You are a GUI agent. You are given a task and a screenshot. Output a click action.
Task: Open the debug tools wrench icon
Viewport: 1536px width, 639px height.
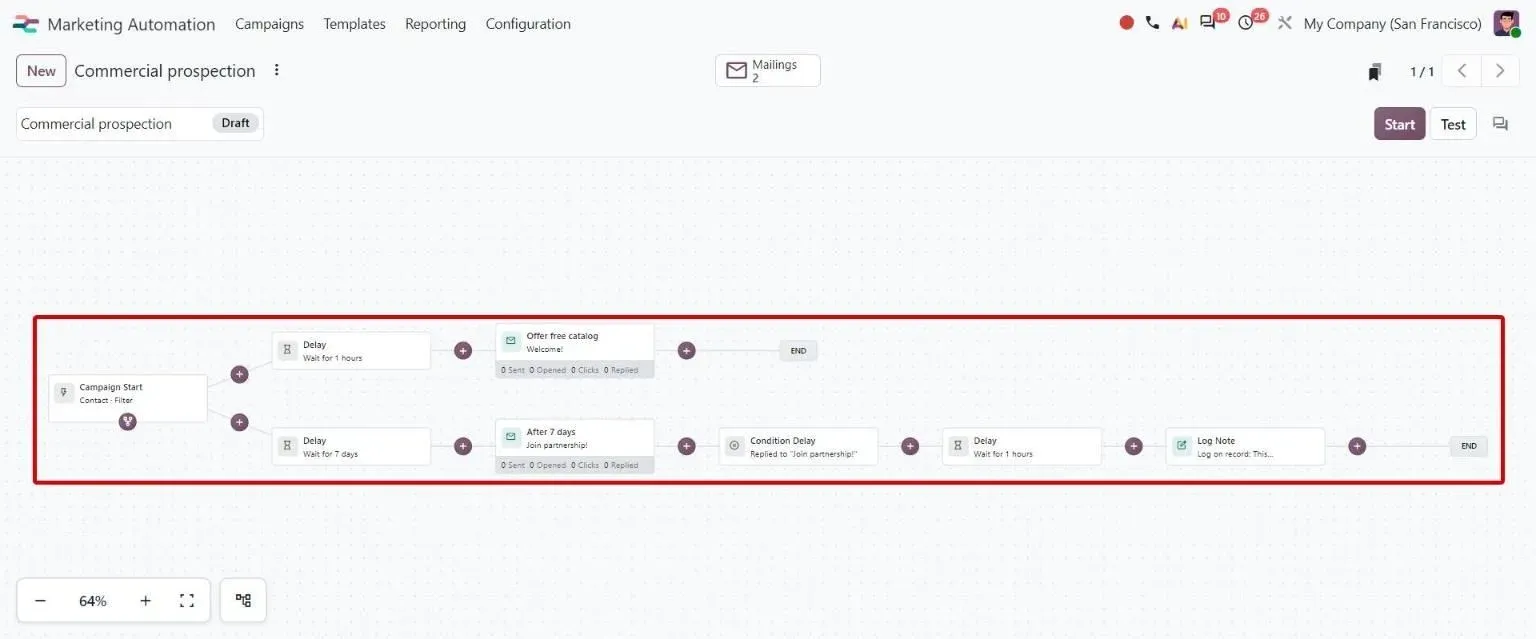(1285, 23)
